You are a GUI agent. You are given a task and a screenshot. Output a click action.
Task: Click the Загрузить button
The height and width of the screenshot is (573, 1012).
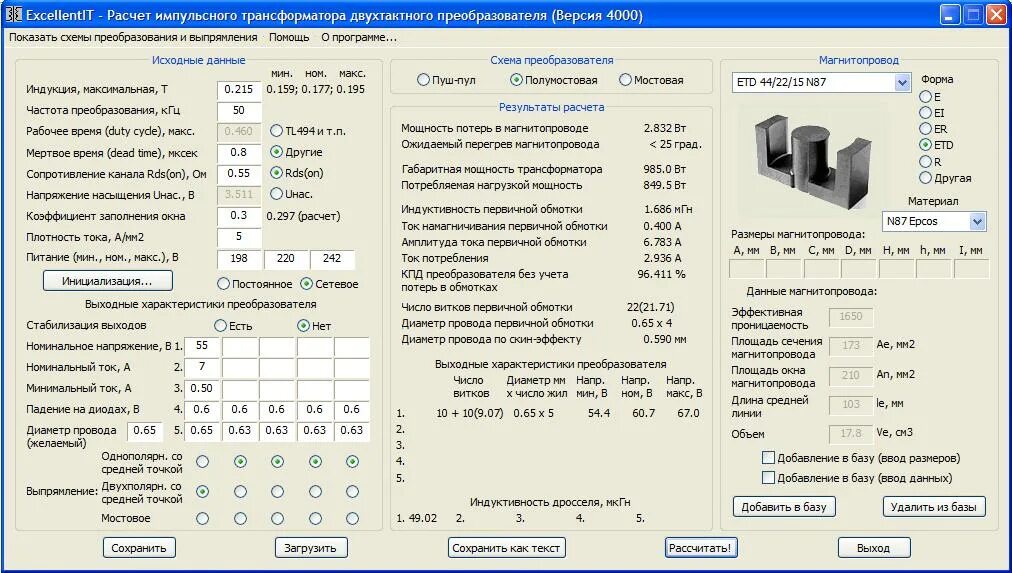[310, 548]
